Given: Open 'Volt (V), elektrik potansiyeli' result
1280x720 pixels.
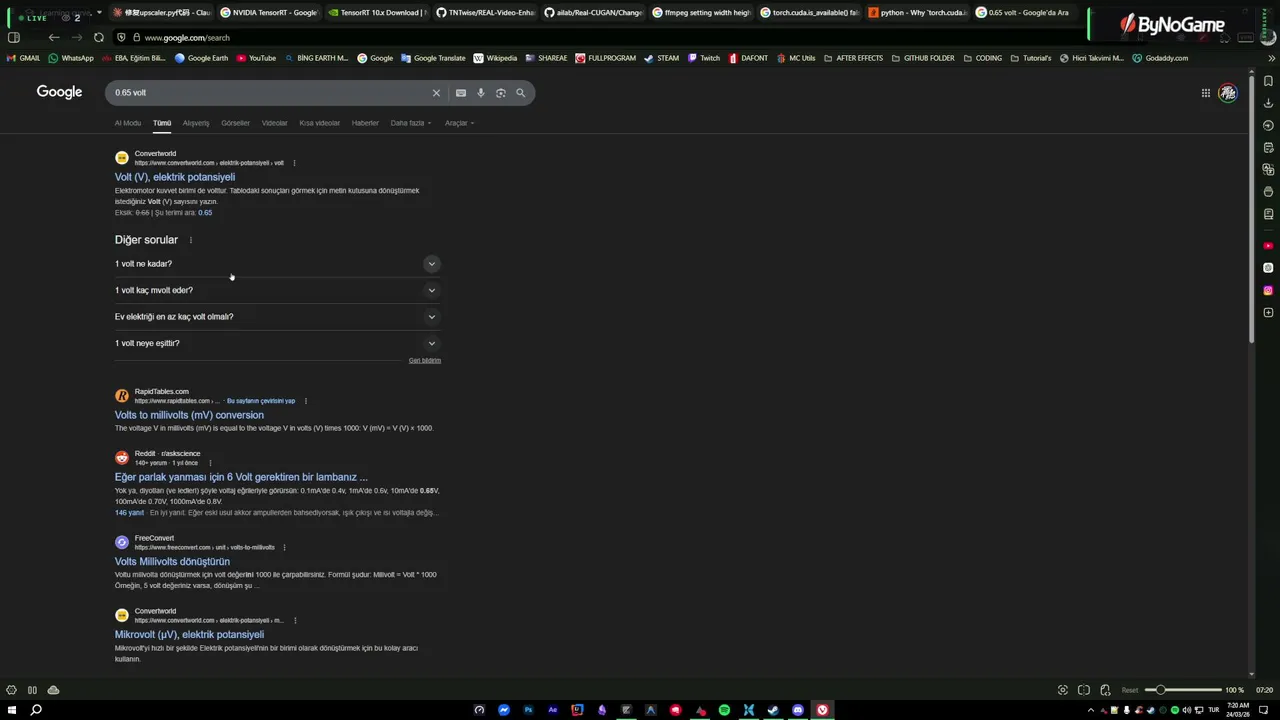Looking at the screenshot, I should [x=175, y=177].
